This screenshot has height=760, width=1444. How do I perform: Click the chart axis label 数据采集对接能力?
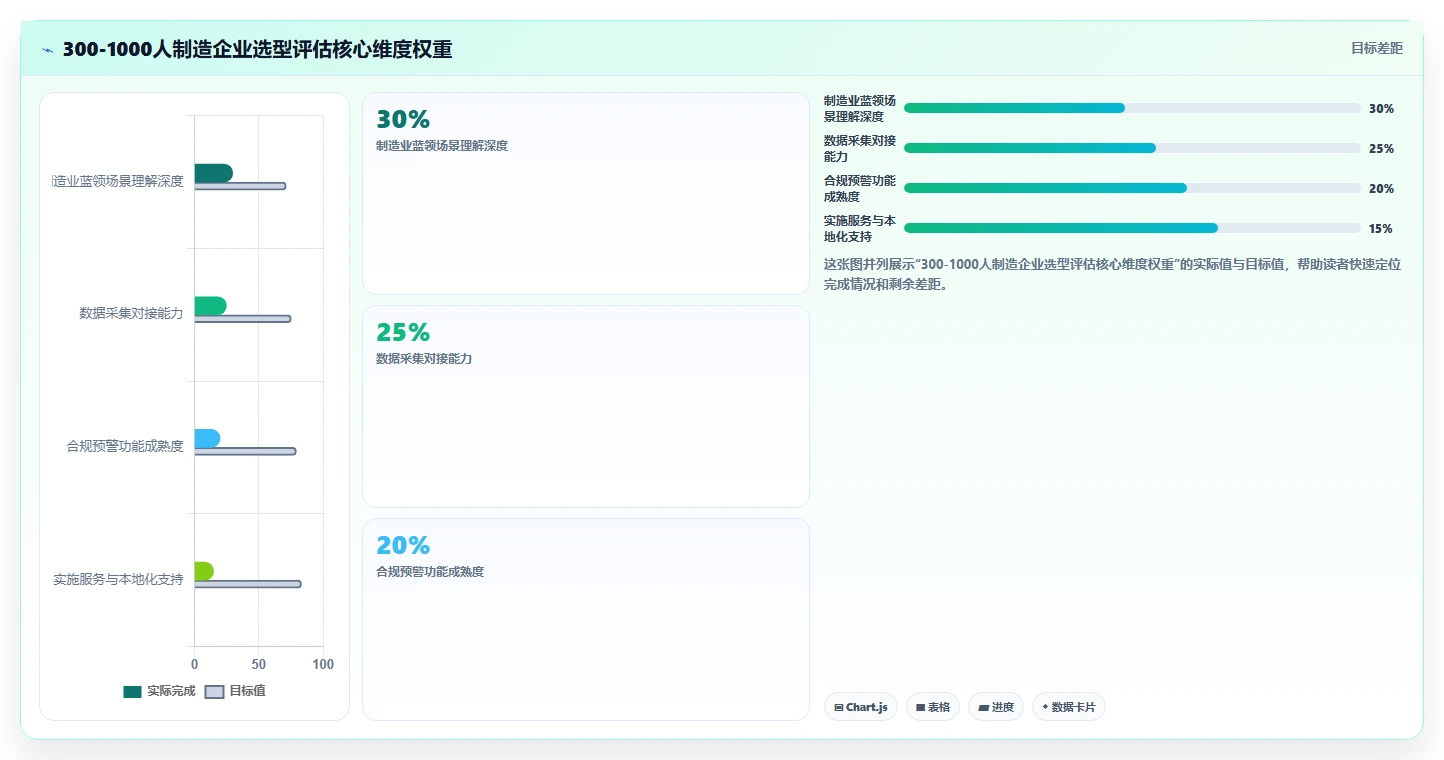(x=131, y=313)
